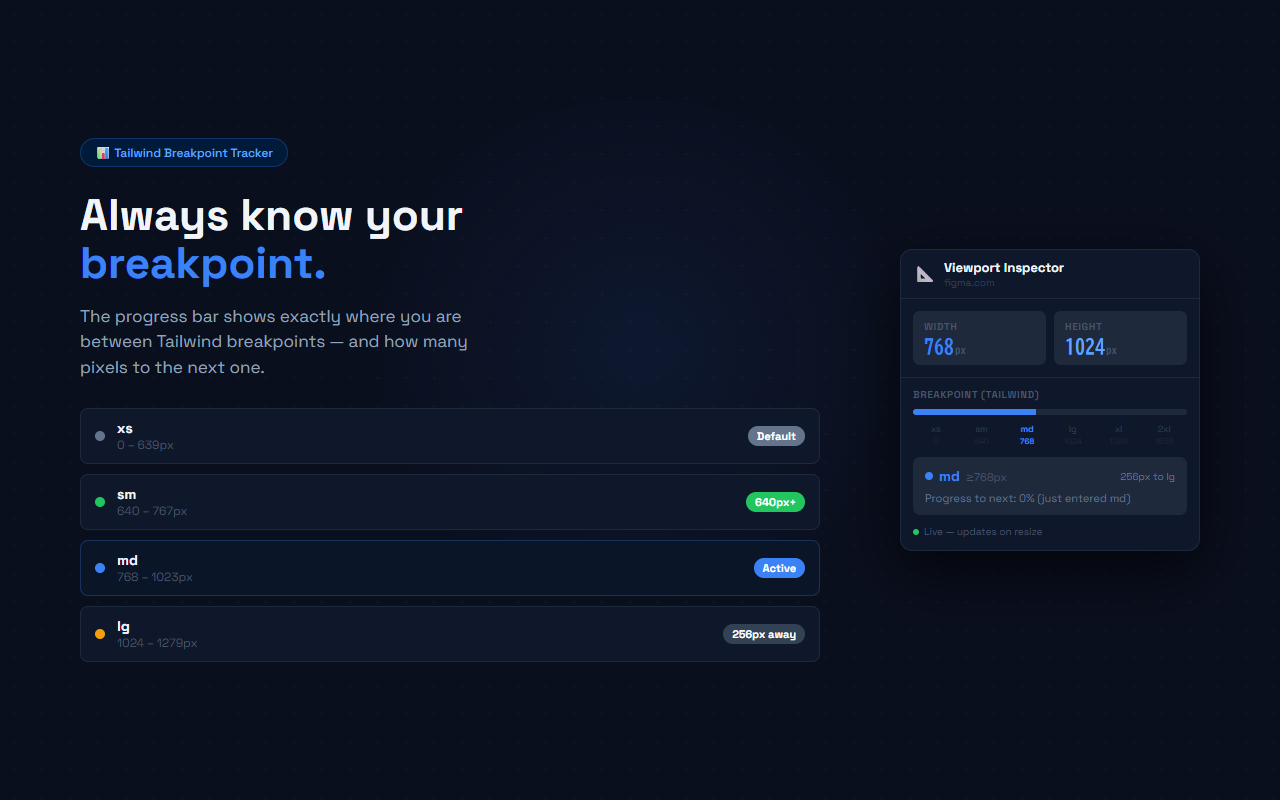Select the xs marker under the progress bar
1280x800 pixels.
[936, 435]
